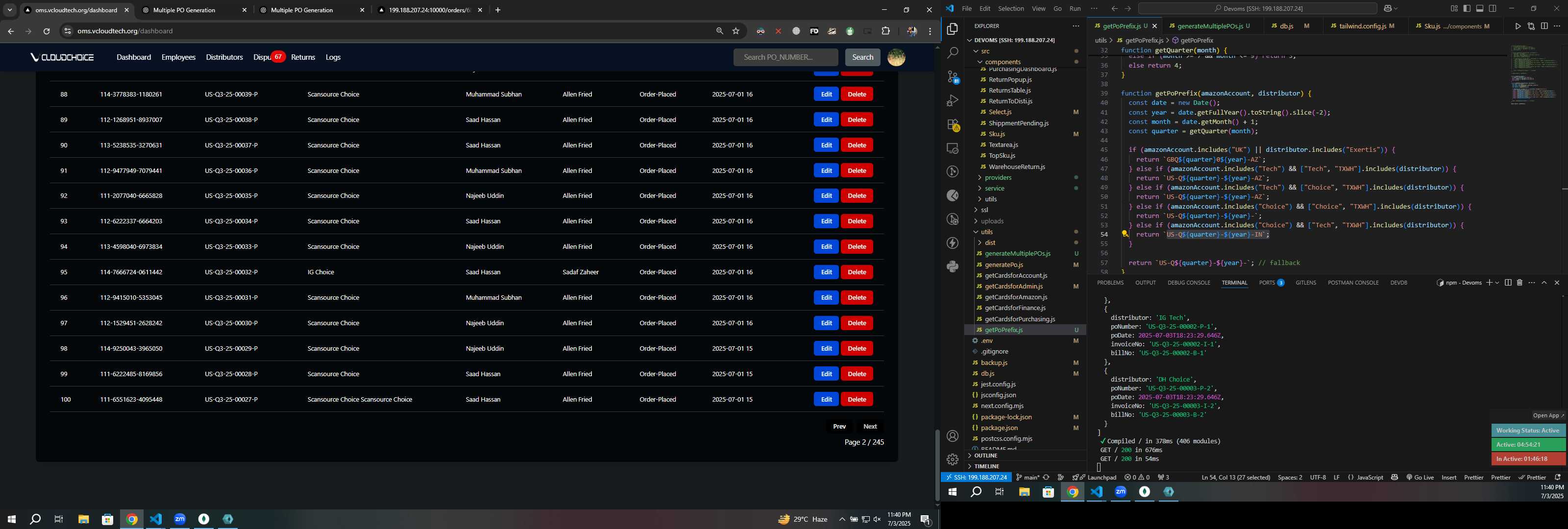Open Thunder Client lightning icon
Screen dimensions: 1568x529
pyautogui.click(x=953, y=243)
